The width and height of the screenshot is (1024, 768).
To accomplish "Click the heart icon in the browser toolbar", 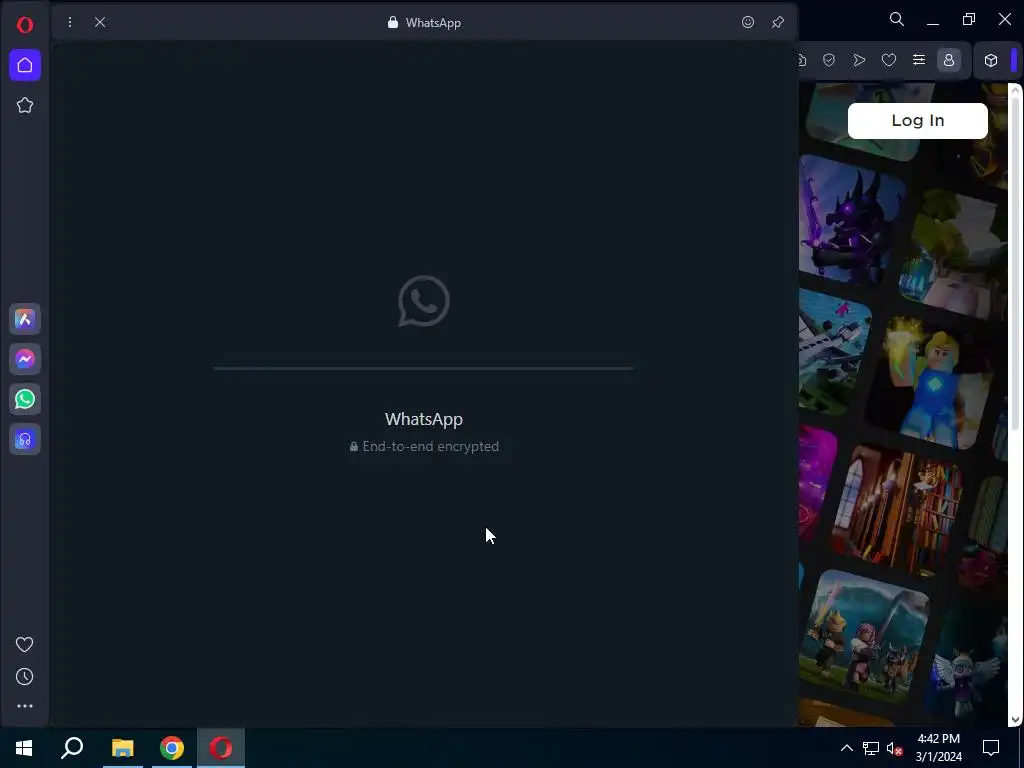I will (889, 60).
